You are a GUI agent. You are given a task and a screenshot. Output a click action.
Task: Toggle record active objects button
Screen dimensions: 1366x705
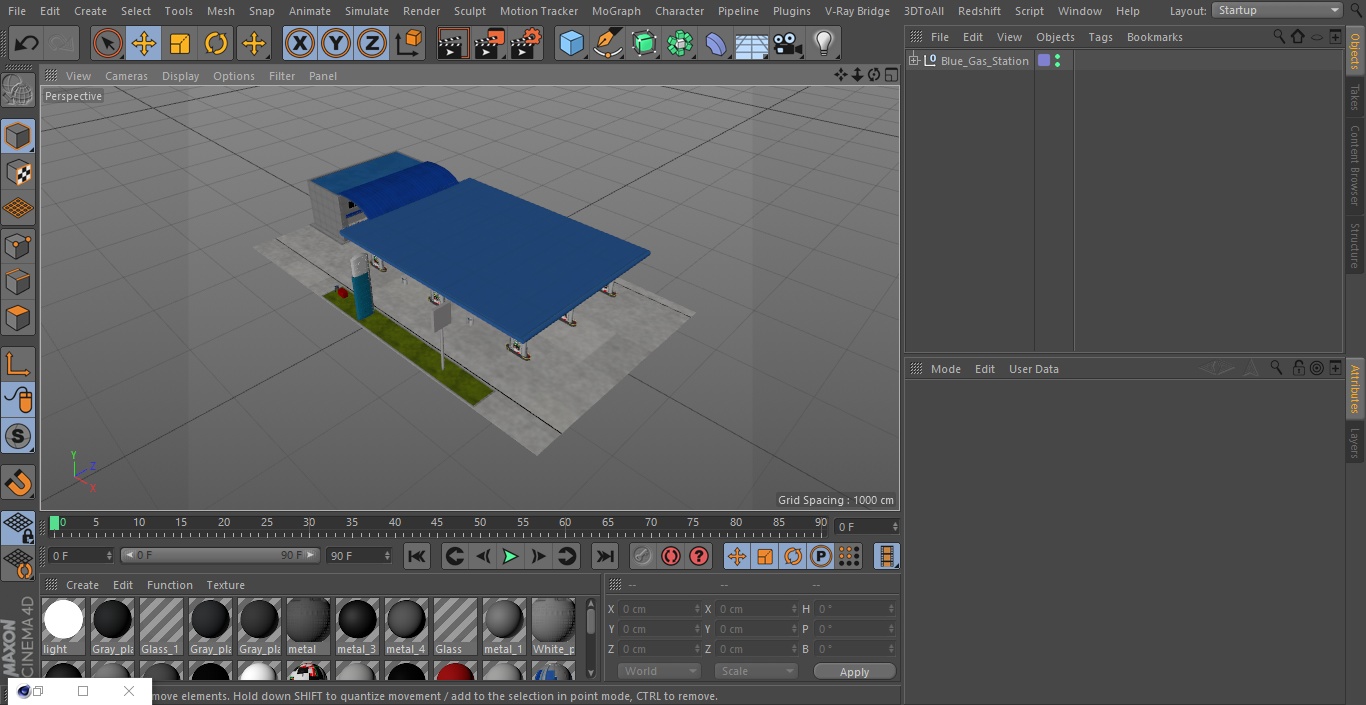click(643, 556)
